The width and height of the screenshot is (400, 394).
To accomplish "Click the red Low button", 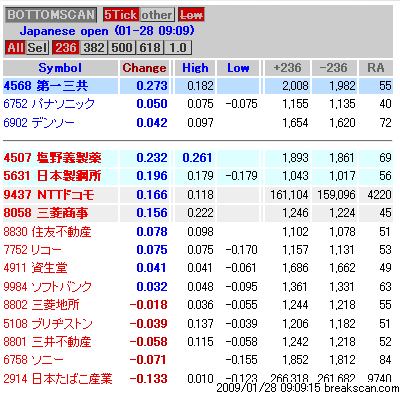I will pos(191,15).
